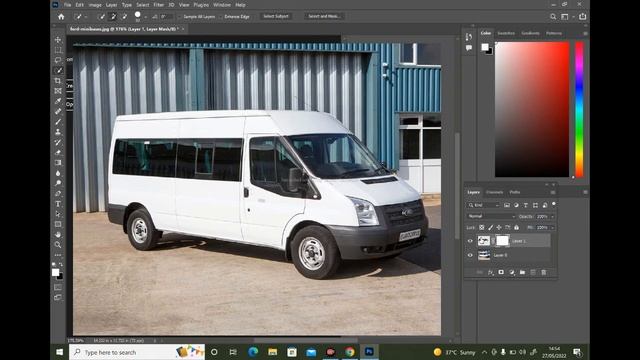Select the Quick Selection tool in toolbox
Image resolution: width=640 pixels, height=360 pixels.
tap(58, 70)
